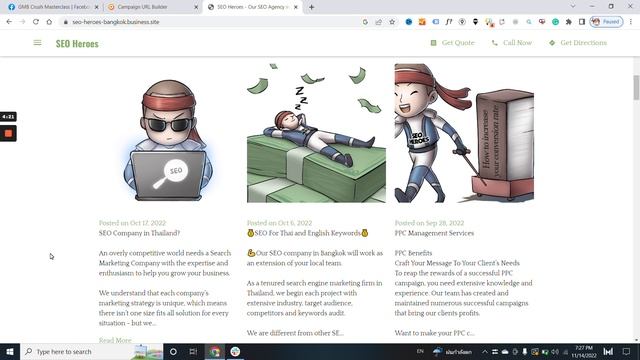Close the Campaign URL Builder tab

coord(196,7)
